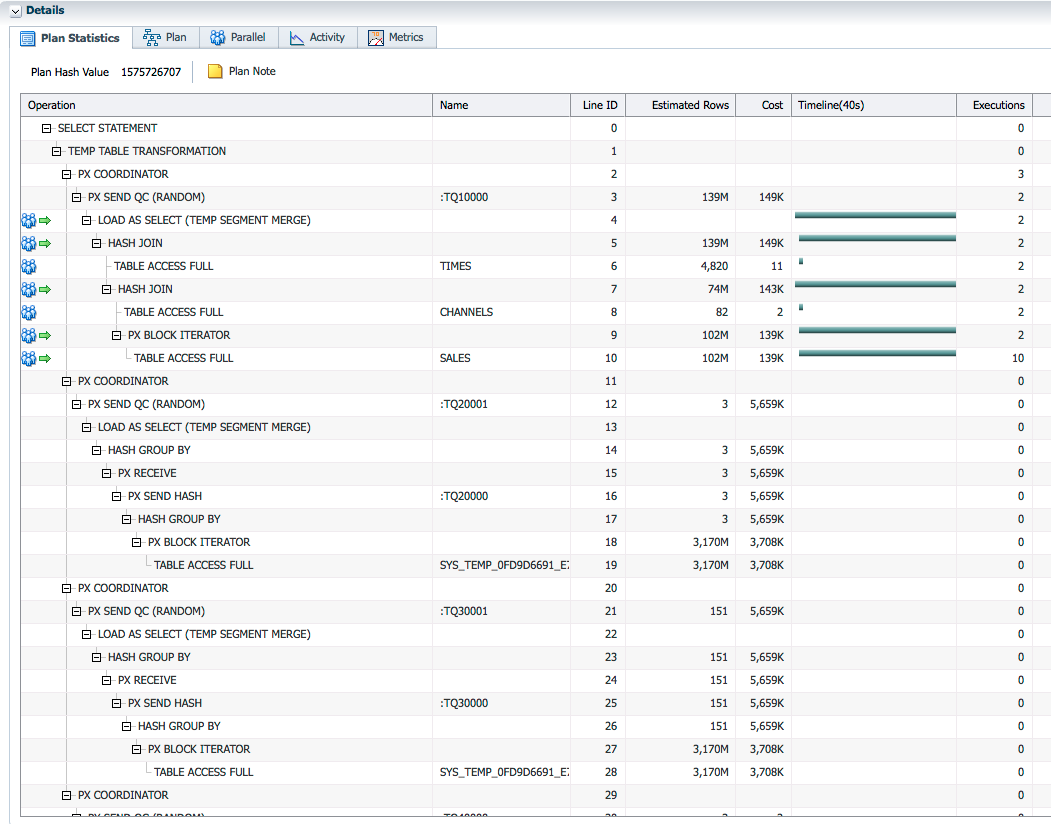The height and width of the screenshot is (824, 1051).
Task: Collapse HASH GROUP BY node at line 14
Action: pyautogui.click(x=97, y=451)
